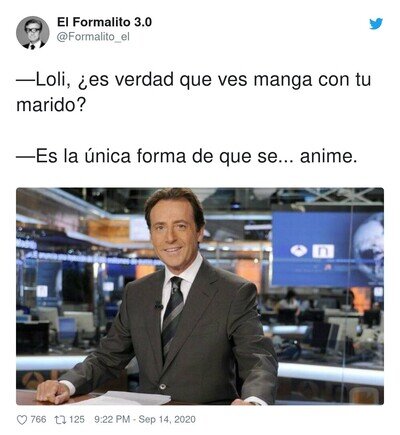Viewport: 400px width, 435px height.
Task: Click the tweet line starting '—Loli, ¿es verdad'
Action: (193, 92)
